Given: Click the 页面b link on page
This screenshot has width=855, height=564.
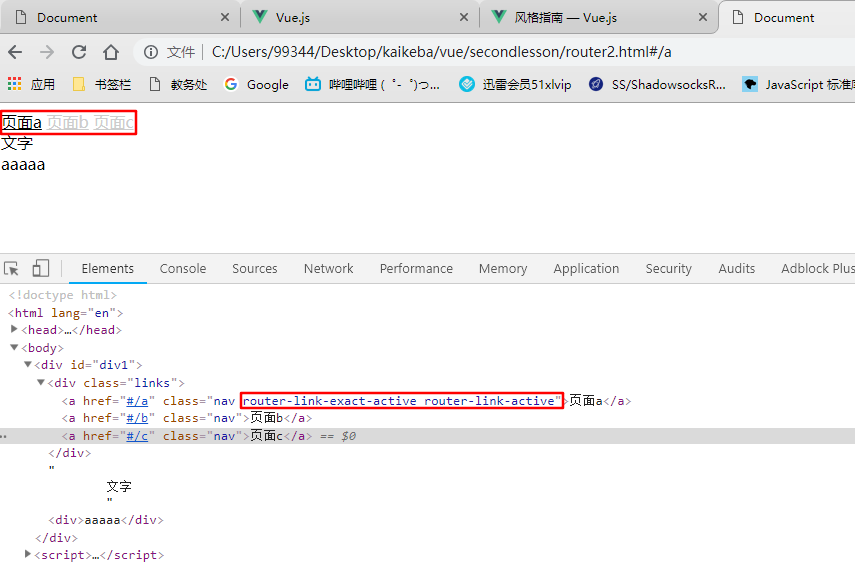Looking at the screenshot, I should coord(67,122).
